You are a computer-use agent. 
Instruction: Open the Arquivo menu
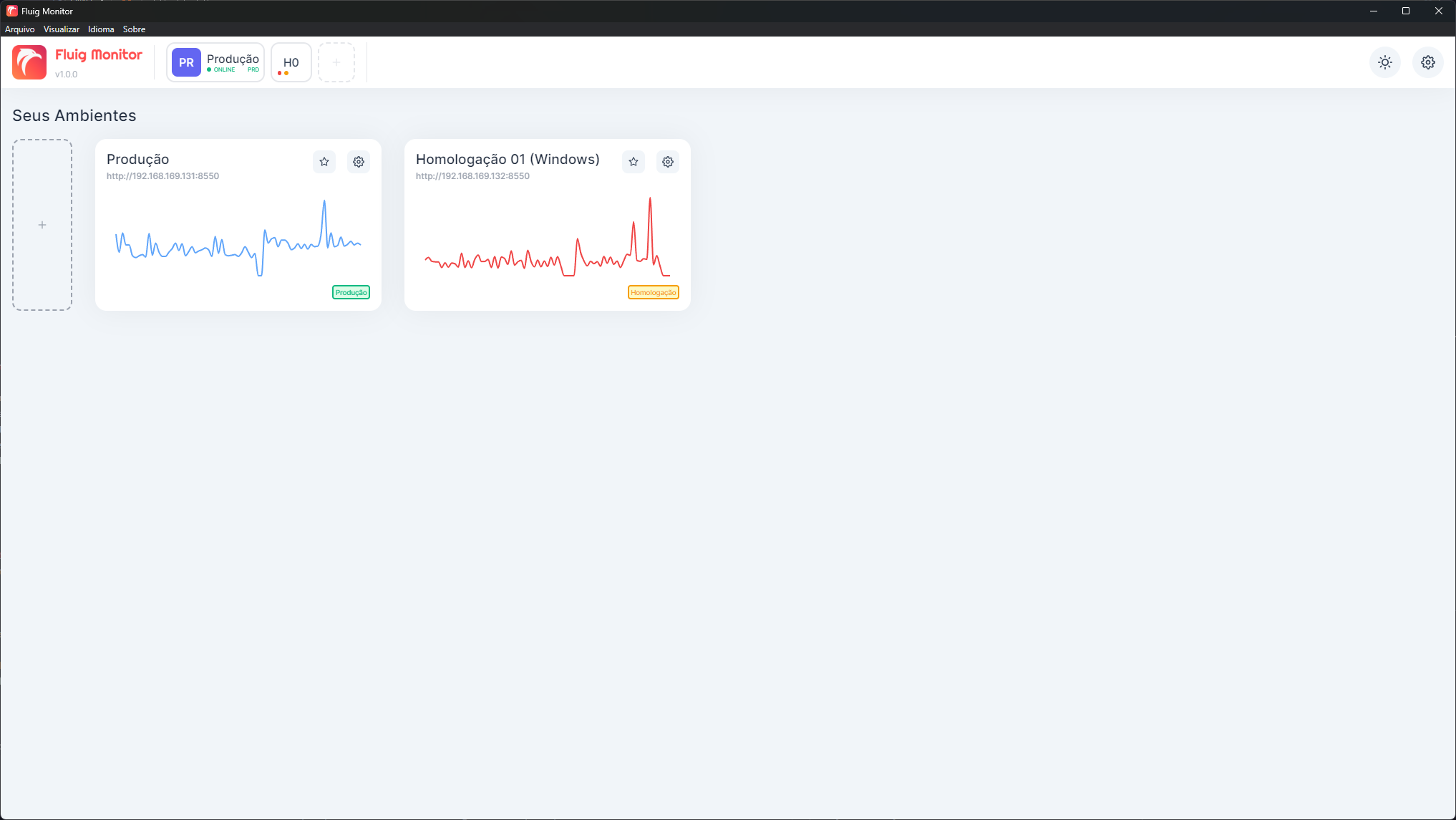pos(20,29)
